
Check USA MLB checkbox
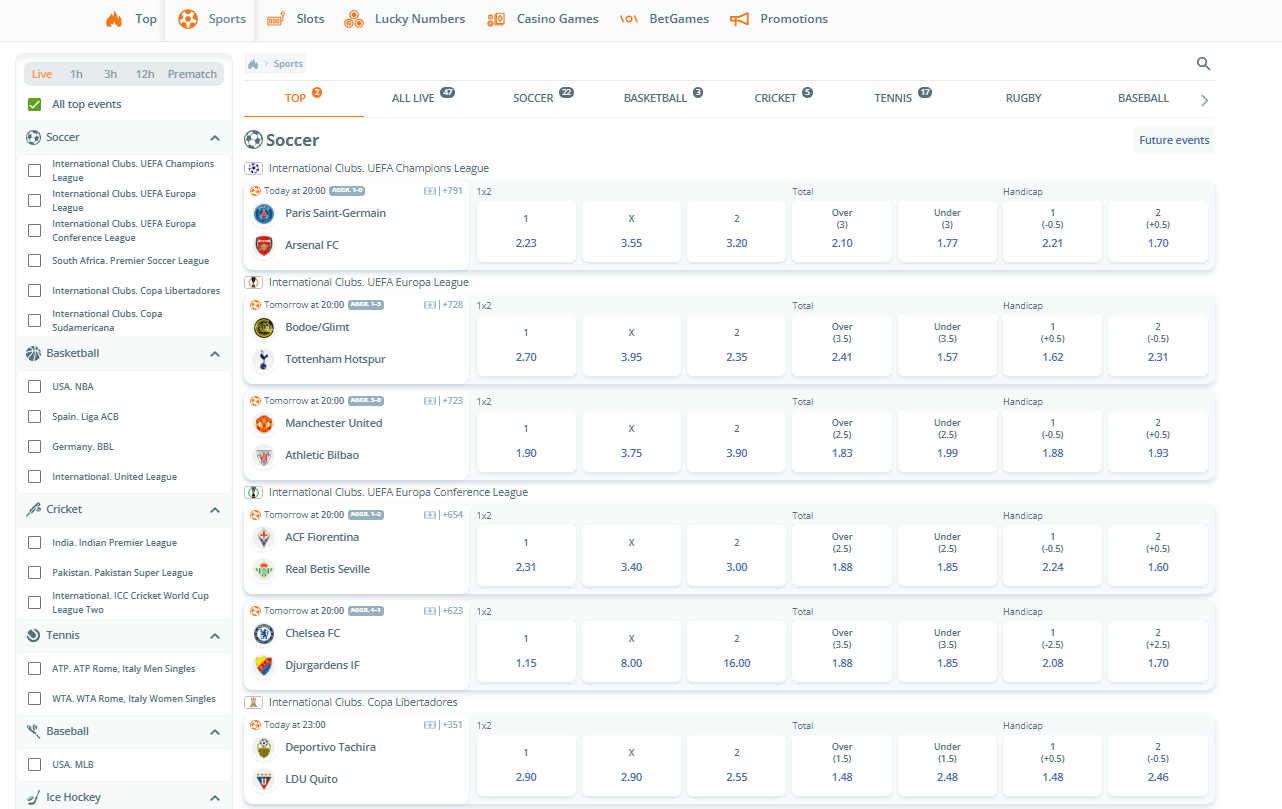(x=35, y=764)
